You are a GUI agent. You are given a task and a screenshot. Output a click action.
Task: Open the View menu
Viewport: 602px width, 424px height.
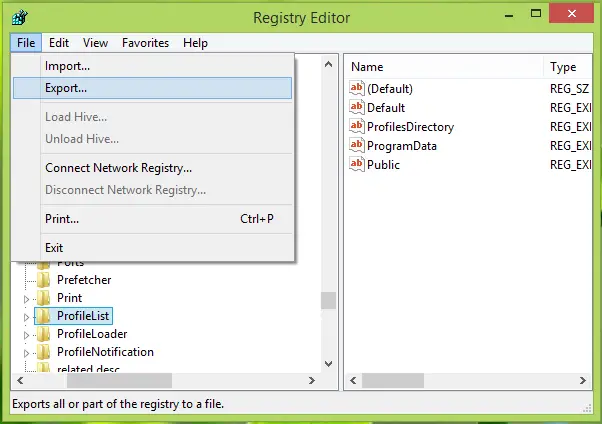(x=96, y=43)
